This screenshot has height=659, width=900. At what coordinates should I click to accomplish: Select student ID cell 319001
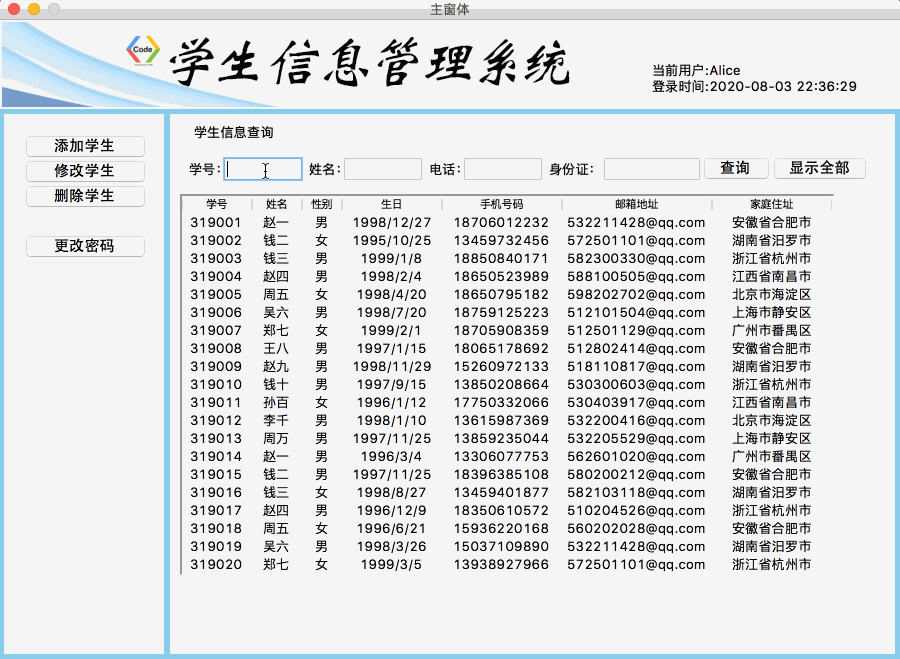click(x=216, y=223)
